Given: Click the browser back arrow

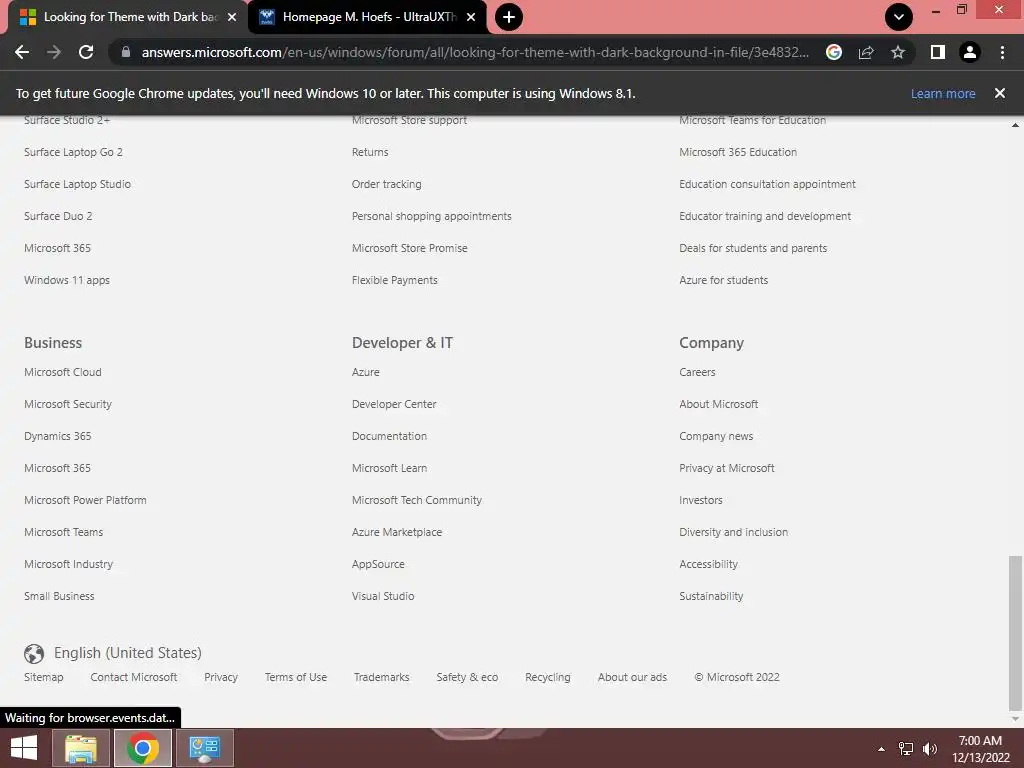Looking at the screenshot, I should [22, 52].
